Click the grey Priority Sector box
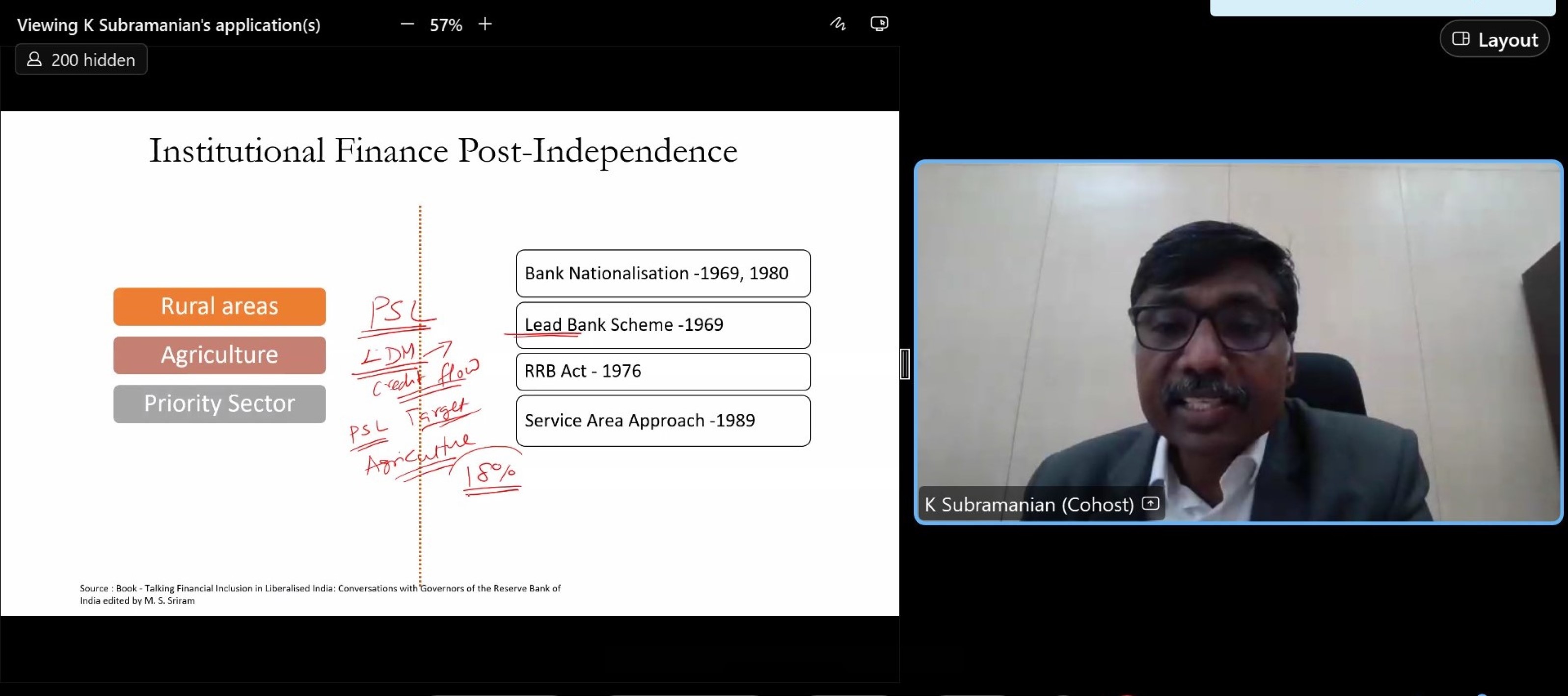1568x696 pixels. (219, 403)
